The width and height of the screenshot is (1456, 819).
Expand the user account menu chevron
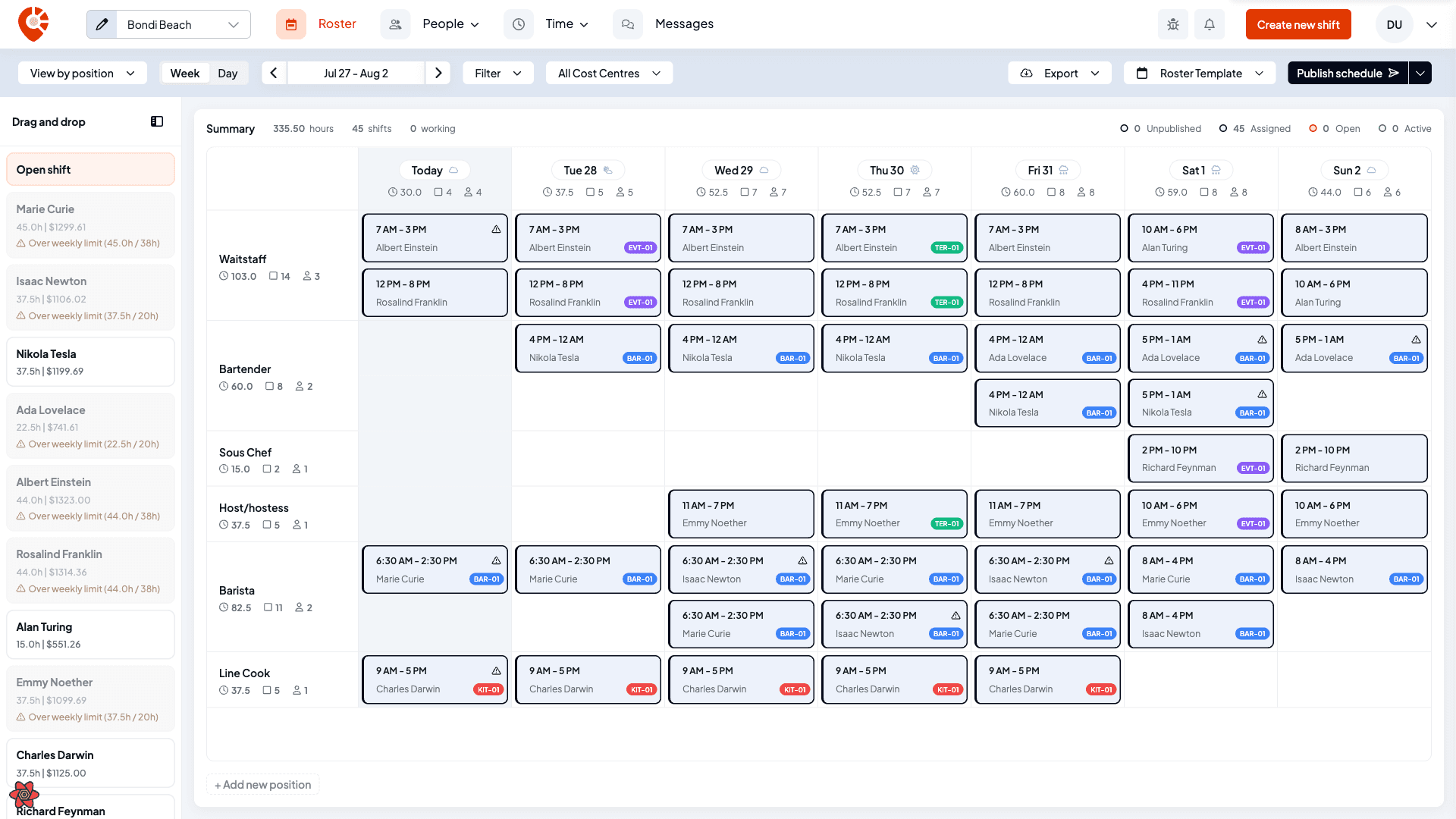point(1432,24)
